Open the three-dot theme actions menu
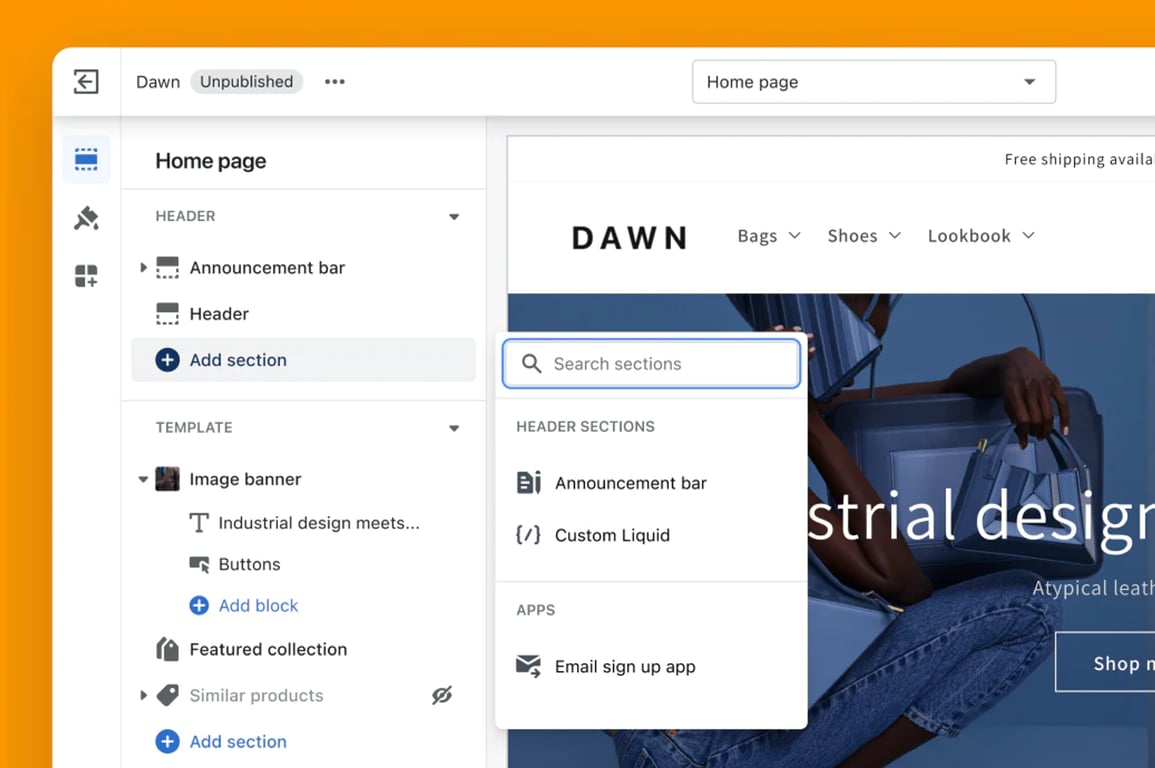This screenshot has width=1155, height=768. (x=334, y=82)
